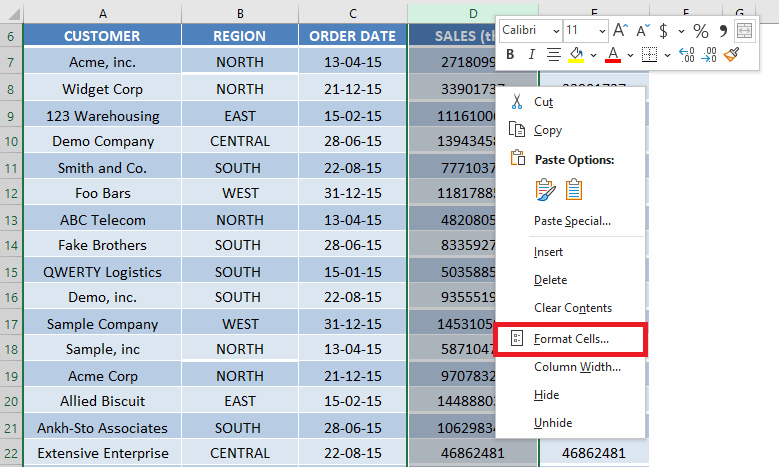The image size is (779, 467).
Task: Click the format painter brush icon
Action: coord(731,54)
